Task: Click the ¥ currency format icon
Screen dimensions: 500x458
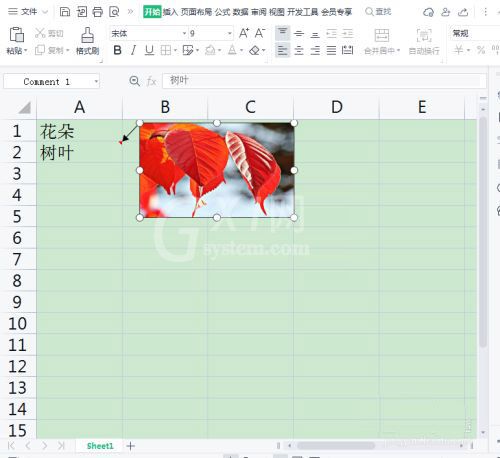Action: click(x=459, y=50)
